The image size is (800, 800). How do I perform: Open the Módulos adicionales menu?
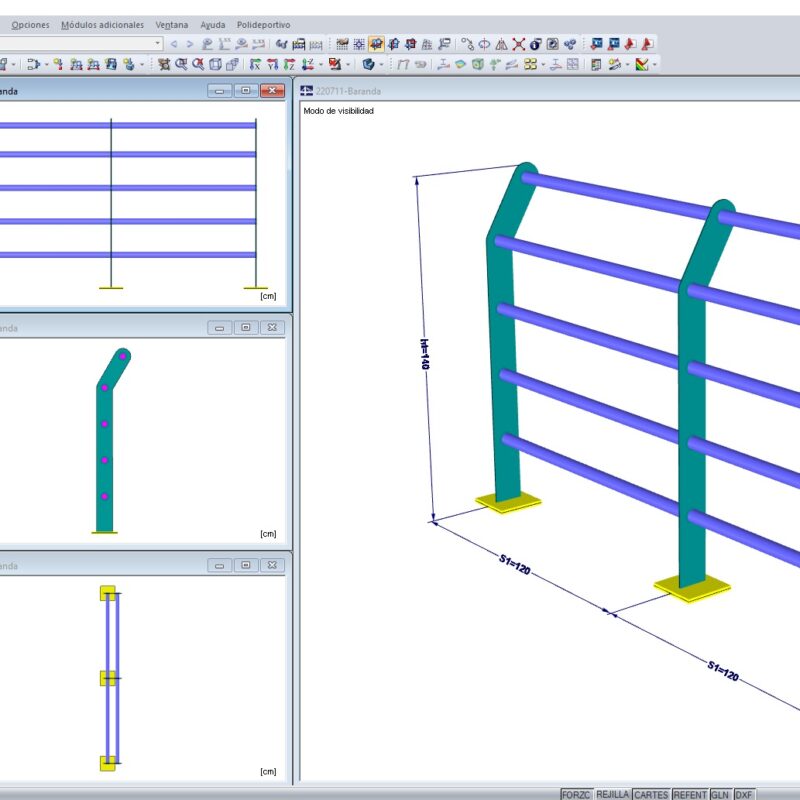point(102,24)
